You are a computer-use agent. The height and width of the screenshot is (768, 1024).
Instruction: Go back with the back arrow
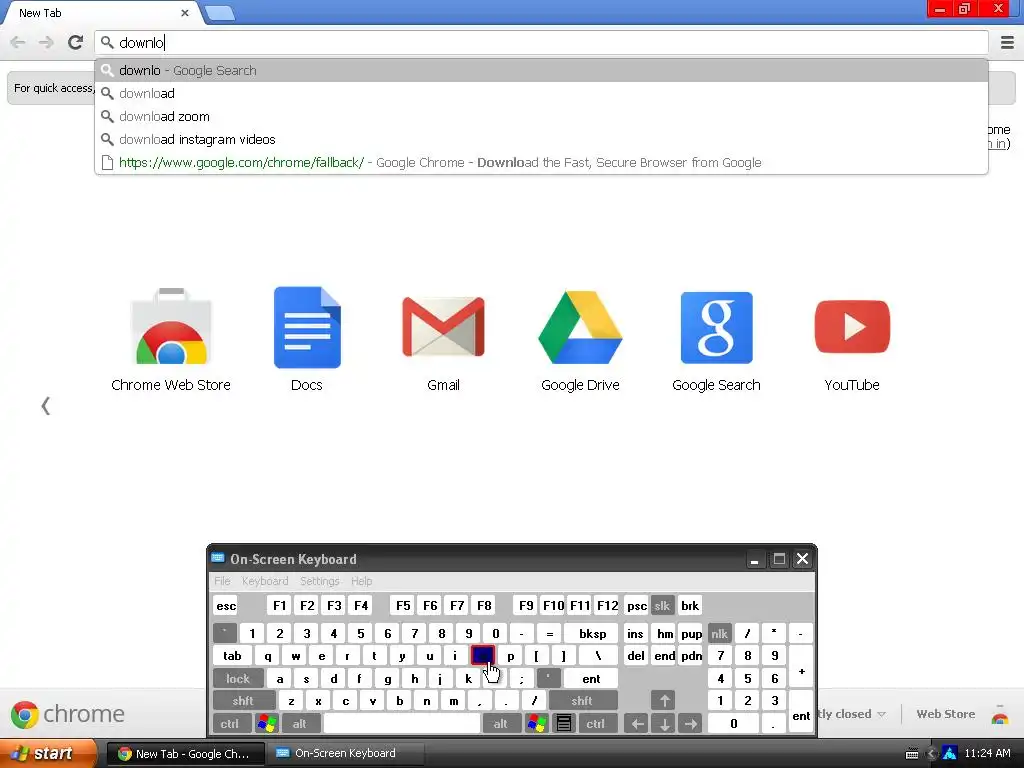(18, 42)
